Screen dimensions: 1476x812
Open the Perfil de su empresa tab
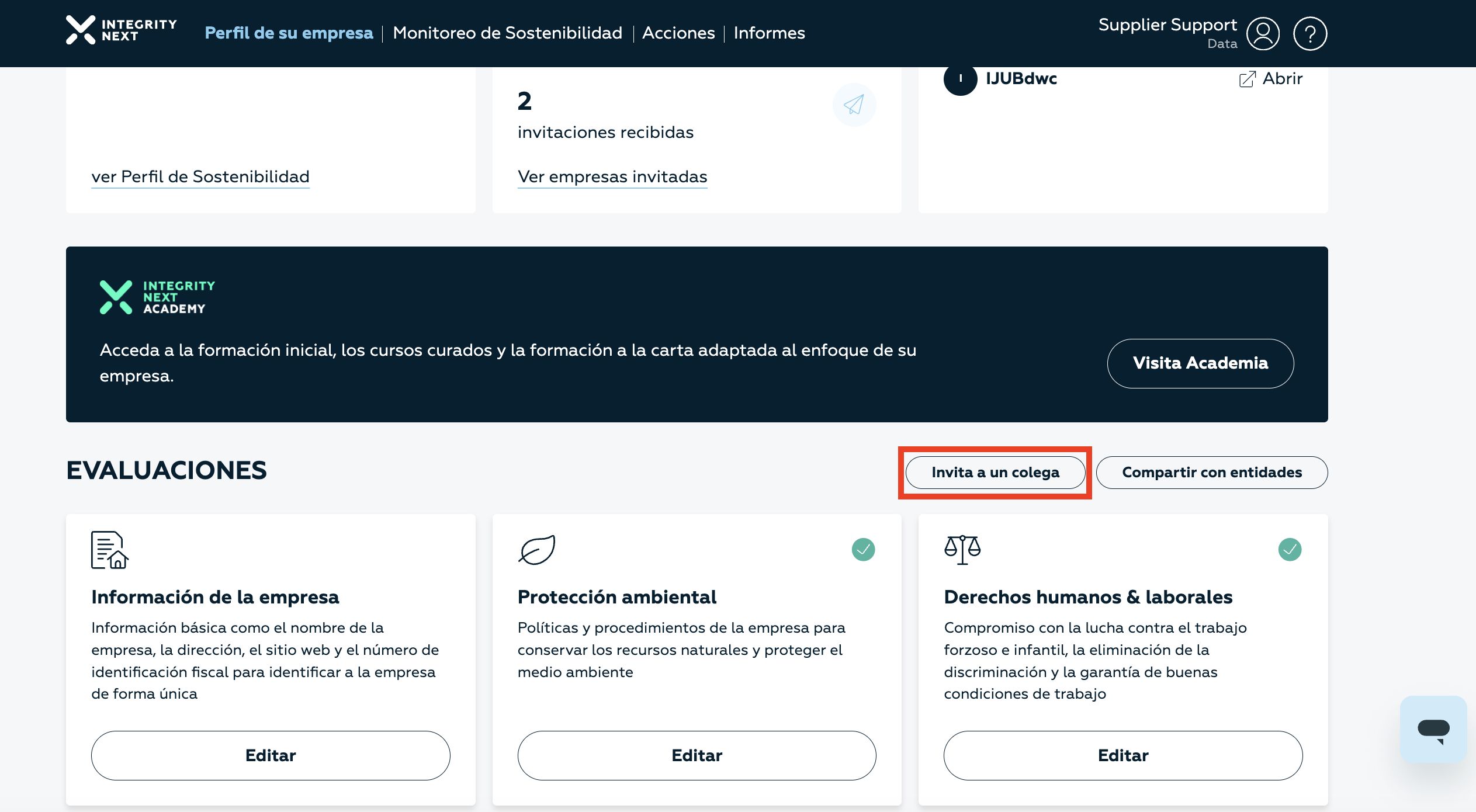(x=289, y=33)
